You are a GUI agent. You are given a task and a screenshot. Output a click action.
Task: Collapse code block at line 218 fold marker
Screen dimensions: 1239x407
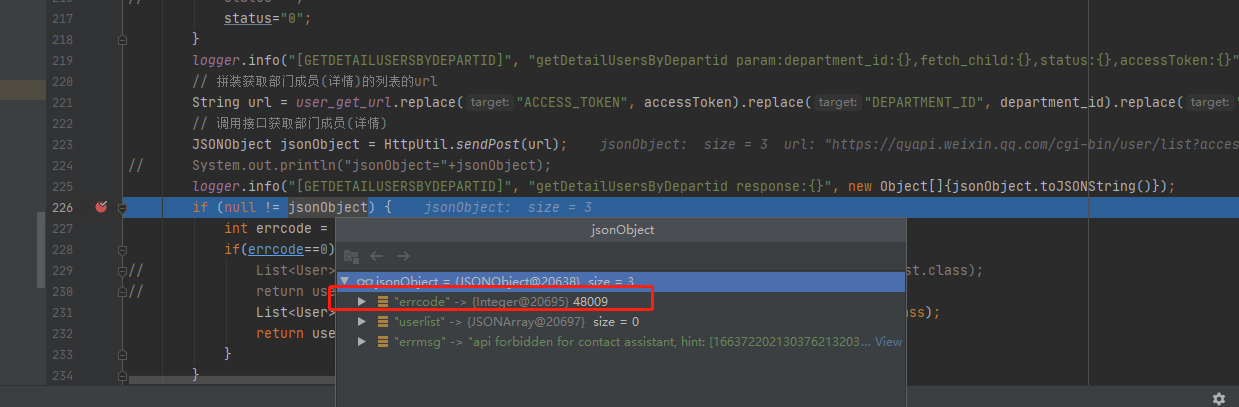(x=122, y=40)
